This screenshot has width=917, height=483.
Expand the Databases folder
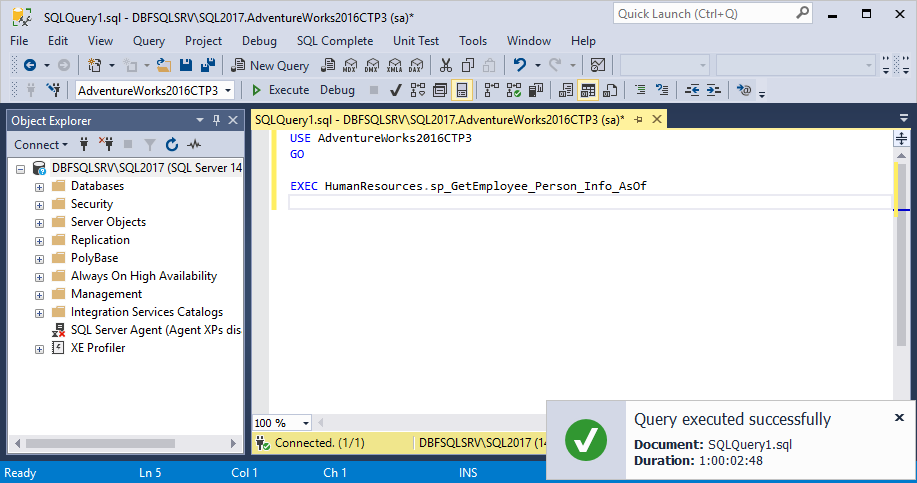[39, 187]
